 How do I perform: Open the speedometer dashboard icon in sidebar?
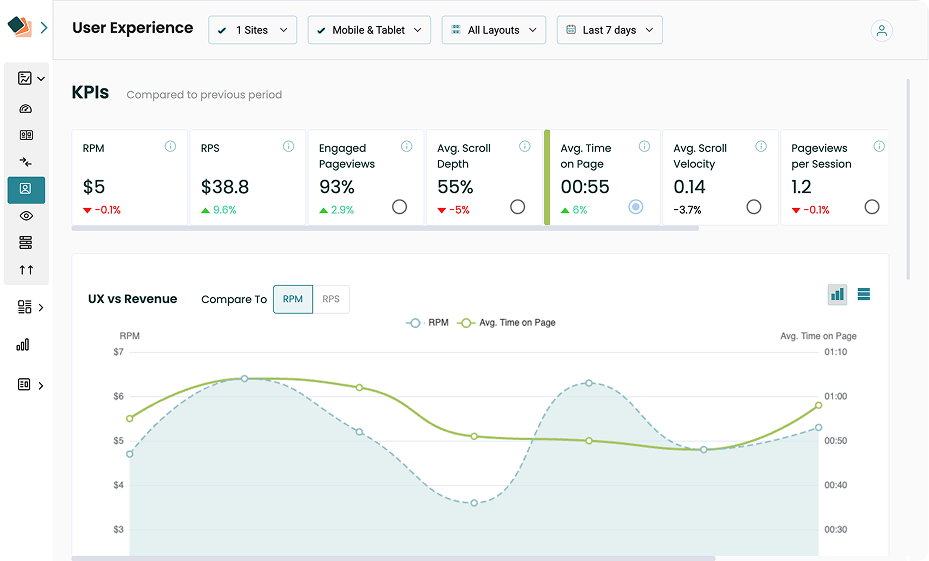click(x=26, y=109)
